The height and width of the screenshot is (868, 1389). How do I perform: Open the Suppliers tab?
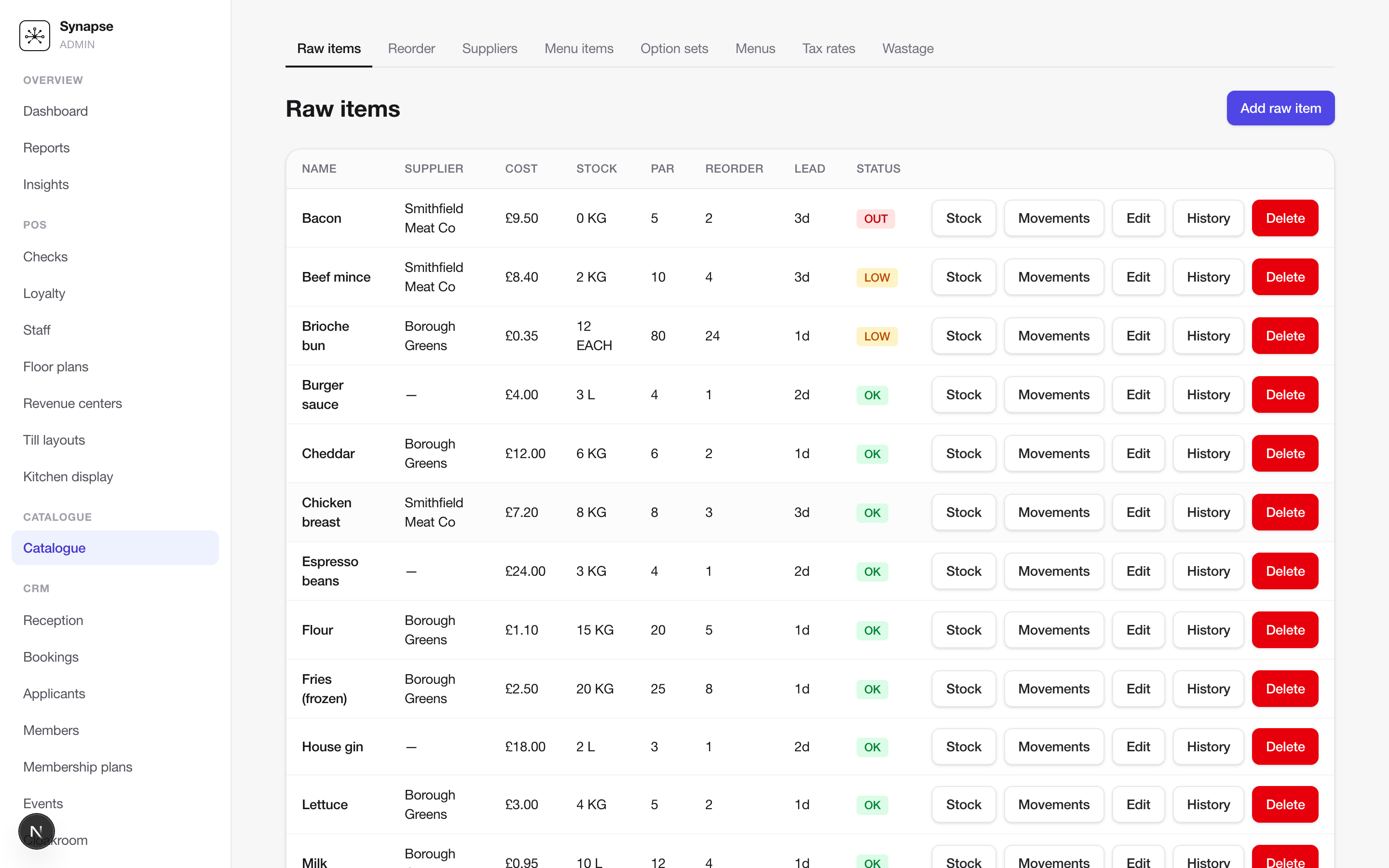pos(490,48)
